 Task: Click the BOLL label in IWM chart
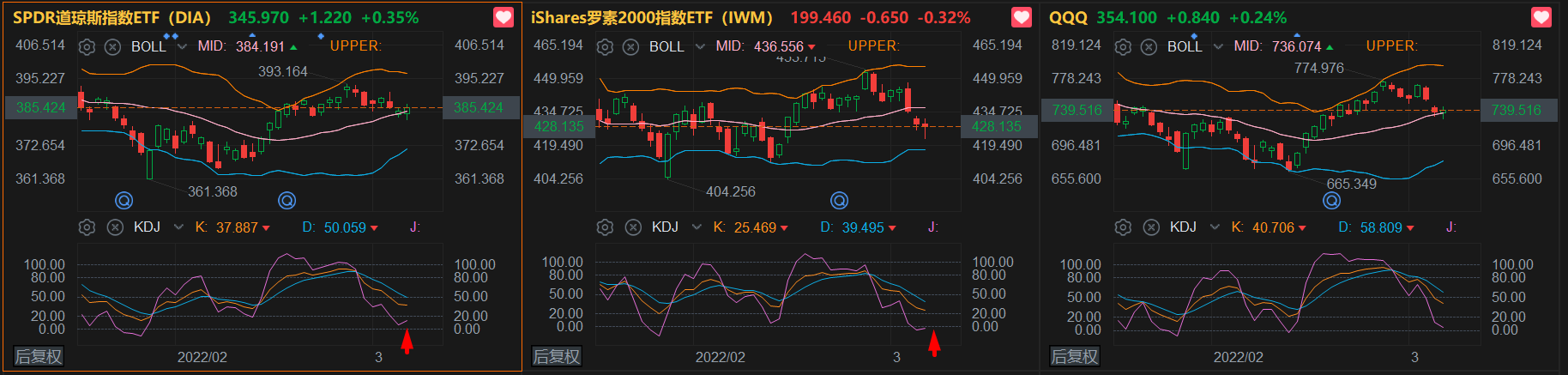pos(666,46)
